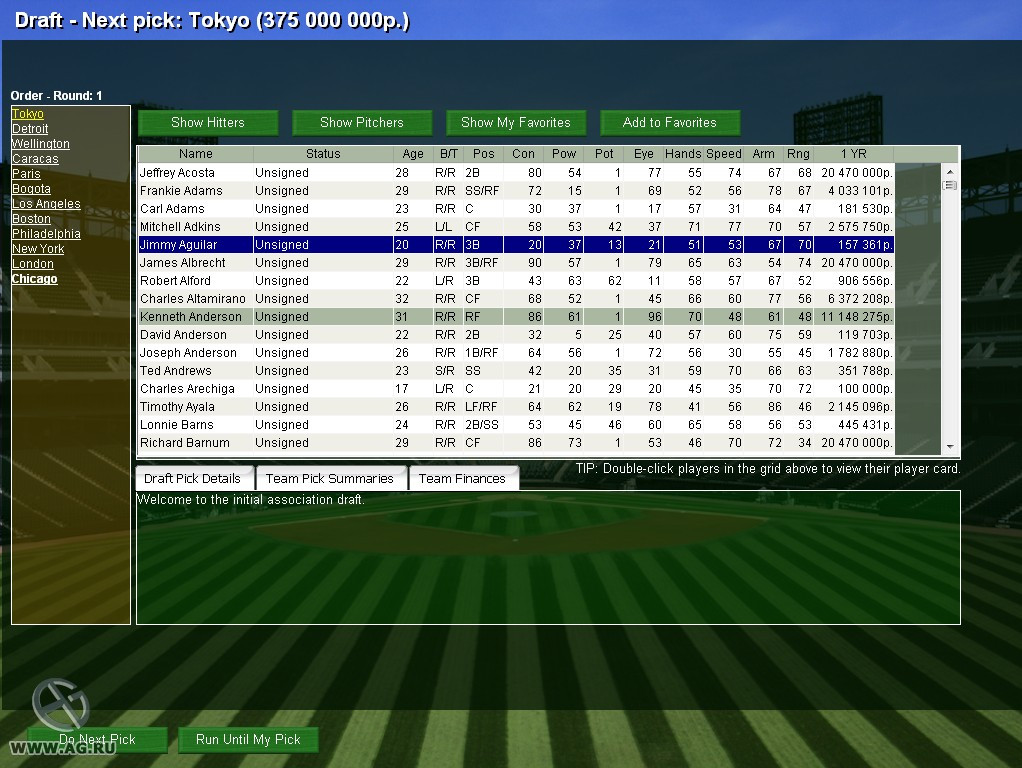Sort by Hands column header

click(683, 154)
